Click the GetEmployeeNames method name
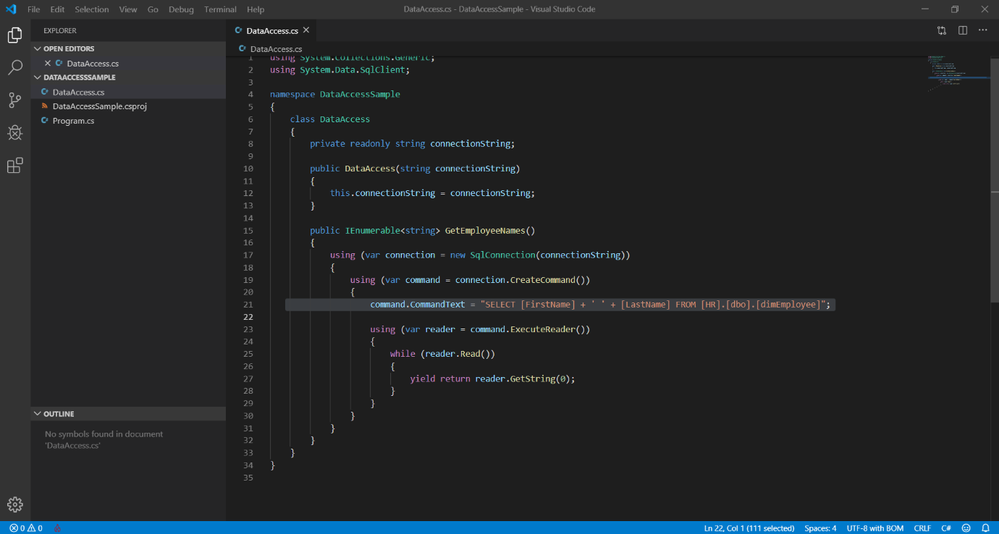Image resolution: width=999 pixels, height=534 pixels. click(485, 231)
